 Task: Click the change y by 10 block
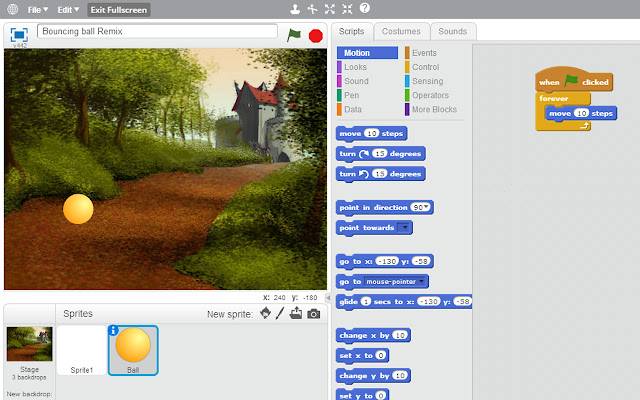point(373,376)
